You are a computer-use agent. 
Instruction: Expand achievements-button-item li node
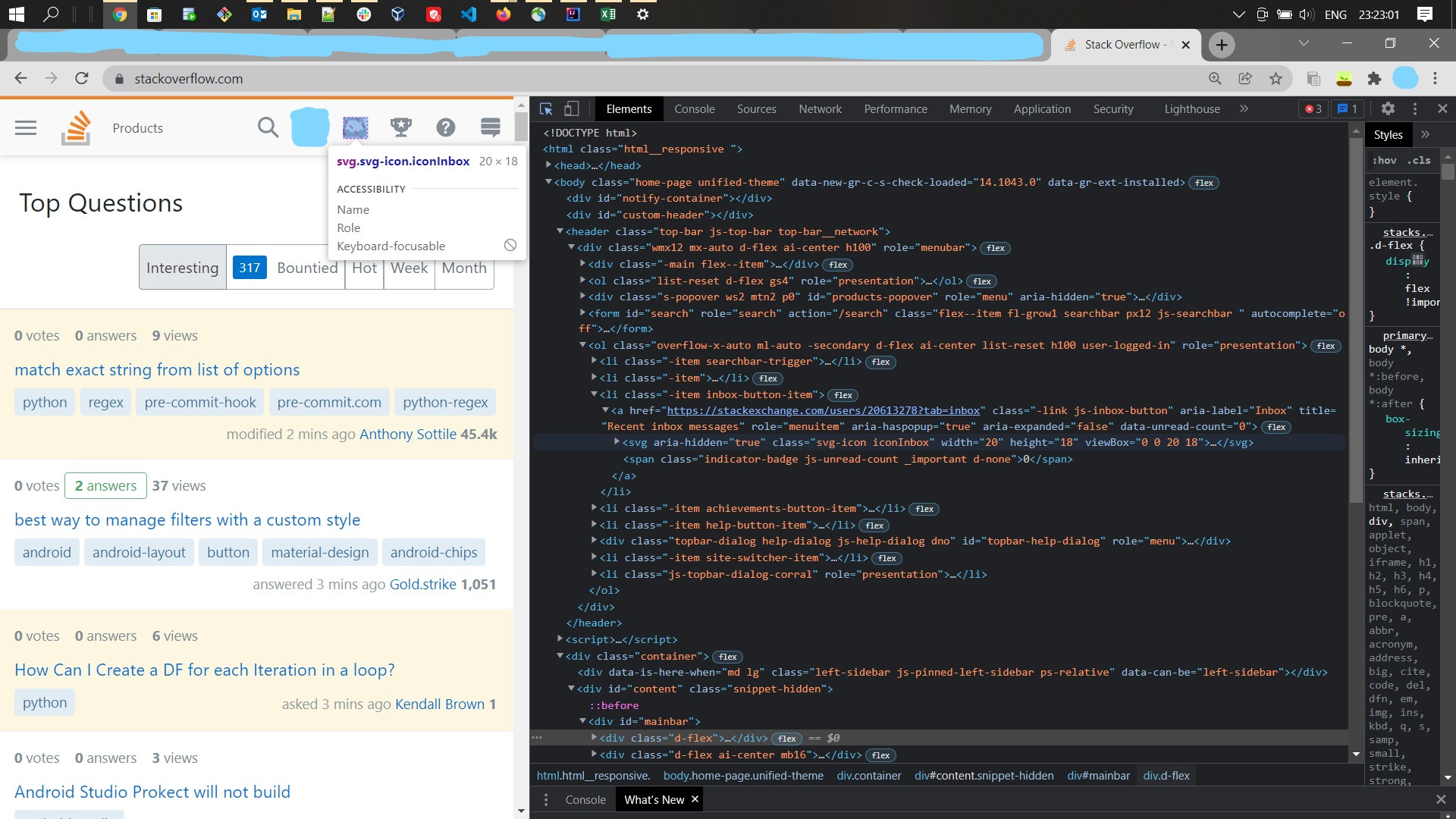[594, 507]
